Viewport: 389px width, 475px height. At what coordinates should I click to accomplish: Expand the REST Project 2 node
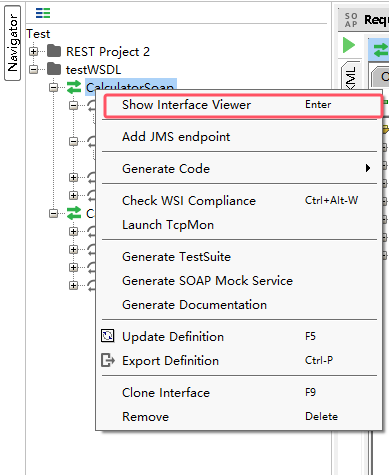(33, 52)
